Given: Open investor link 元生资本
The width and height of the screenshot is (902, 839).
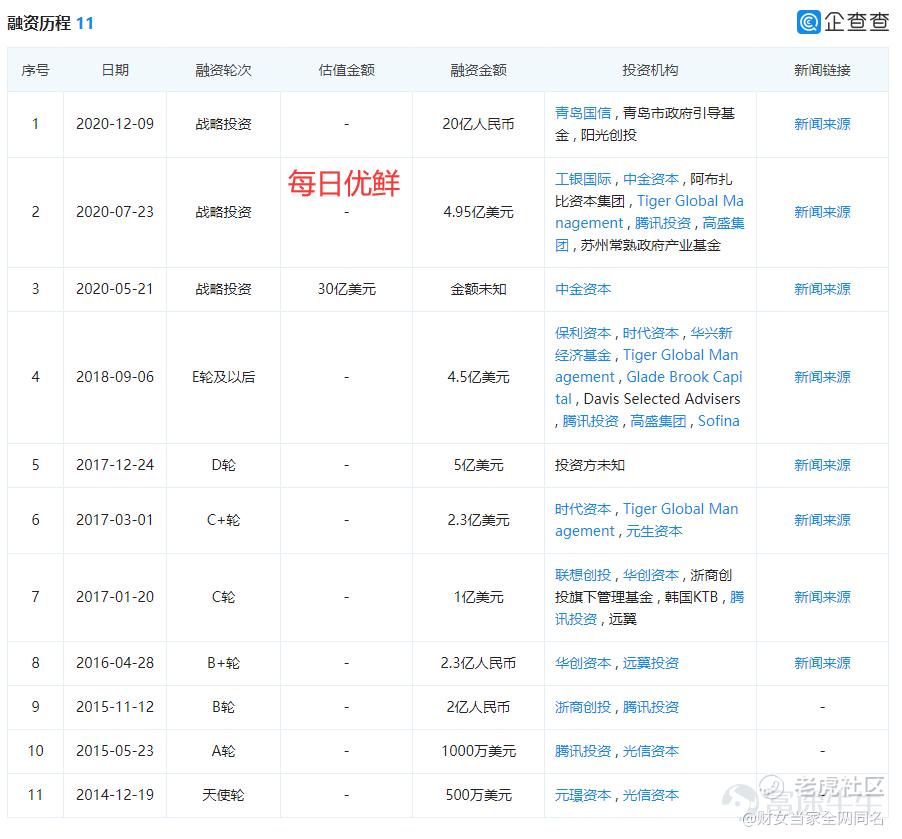Looking at the screenshot, I should coord(654,532).
